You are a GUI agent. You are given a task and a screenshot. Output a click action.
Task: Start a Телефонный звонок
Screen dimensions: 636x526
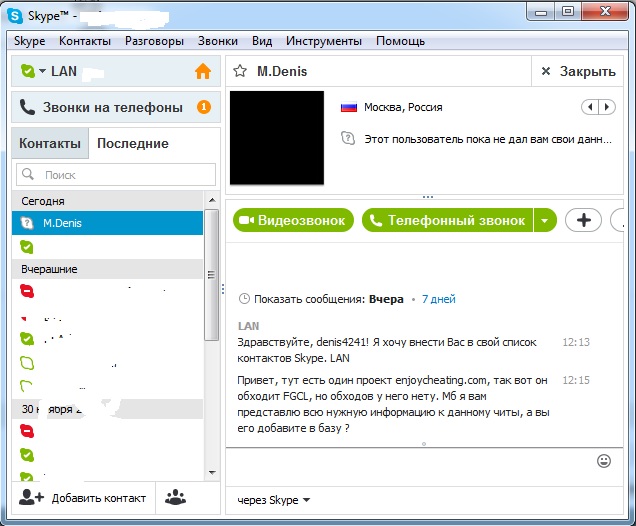tap(447, 220)
